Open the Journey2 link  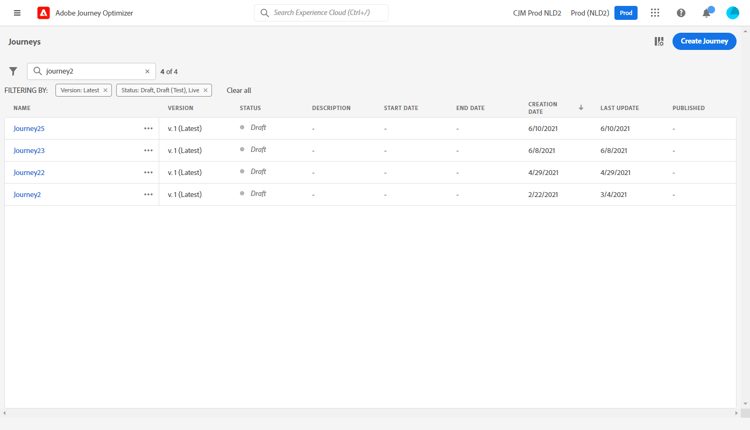tap(27, 194)
